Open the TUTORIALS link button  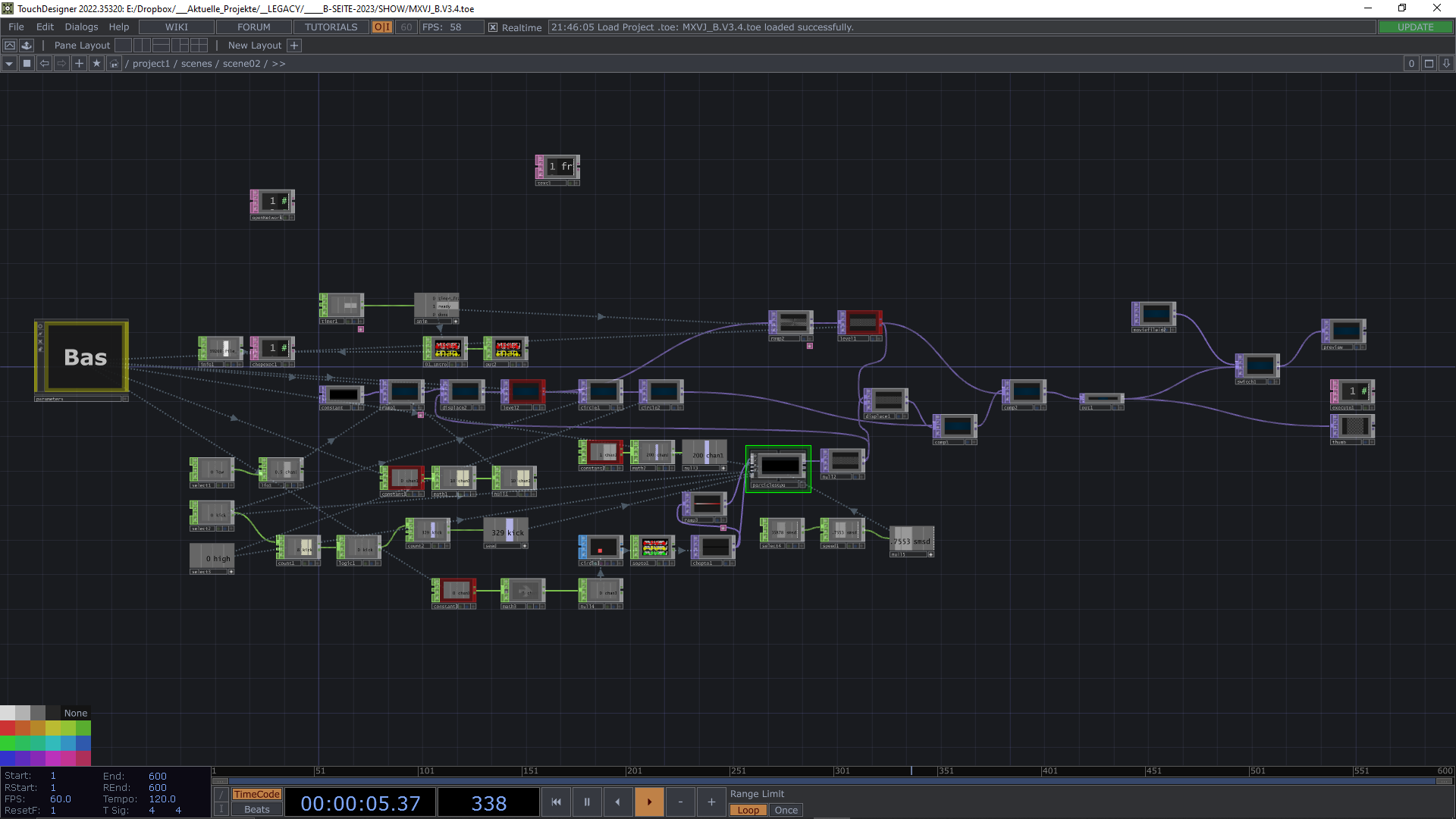point(331,27)
